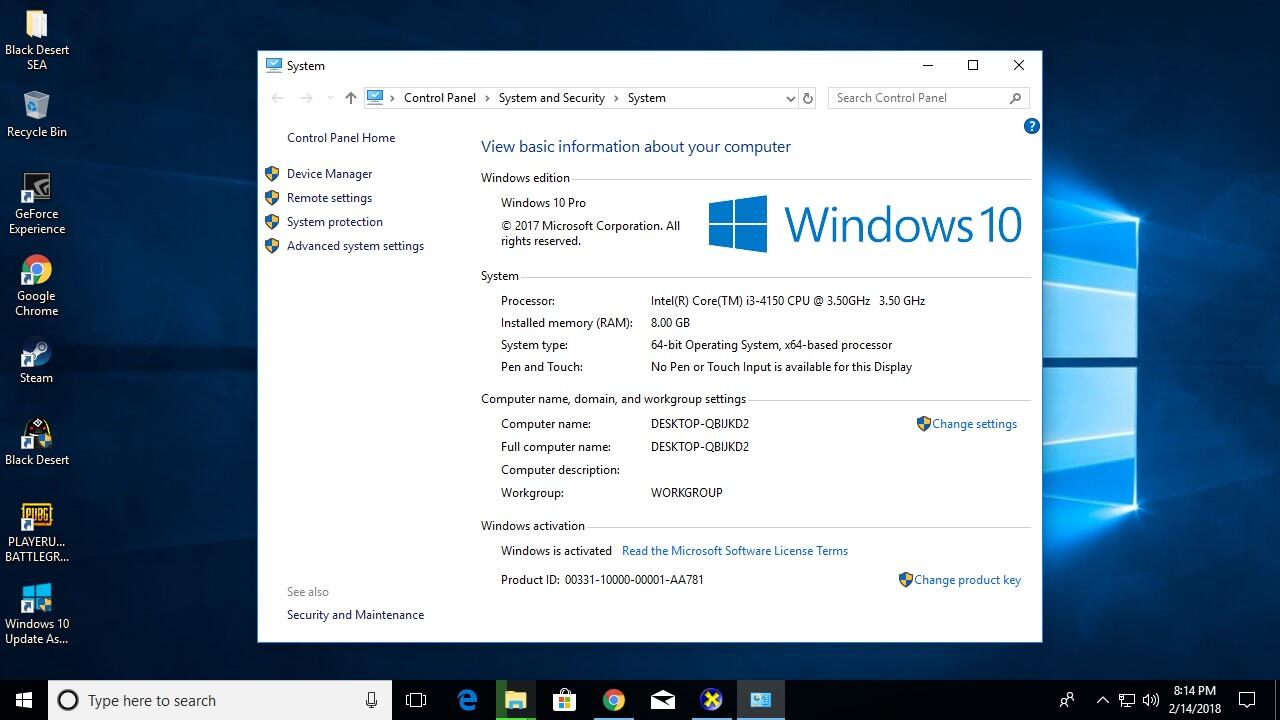Click the System window title icon
Viewport: 1280px width, 720px height.
(x=274, y=65)
